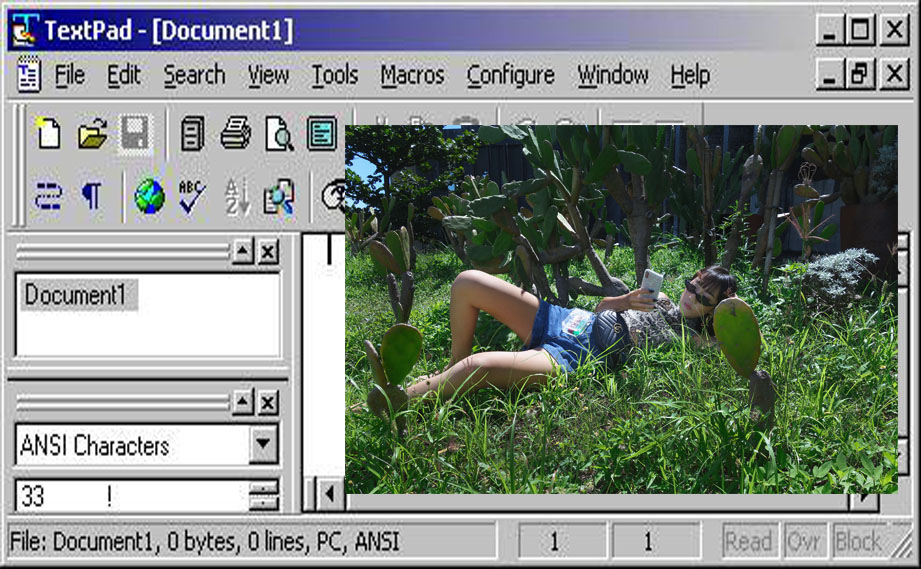
Task: Toggle word wrap with the toolbar icon
Action: (x=48, y=196)
